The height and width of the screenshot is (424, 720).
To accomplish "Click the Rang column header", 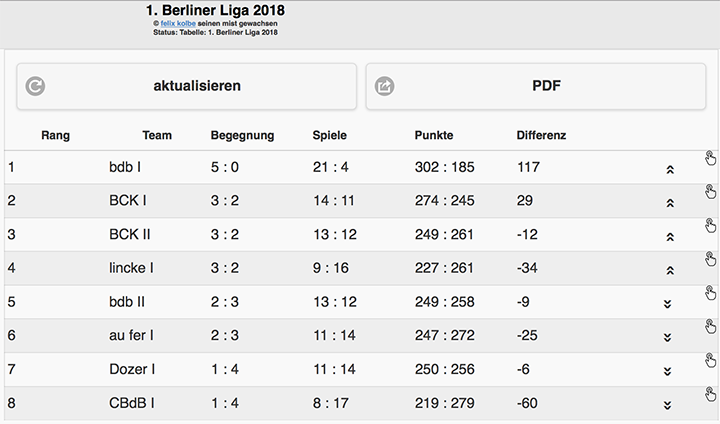I will [55, 135].
